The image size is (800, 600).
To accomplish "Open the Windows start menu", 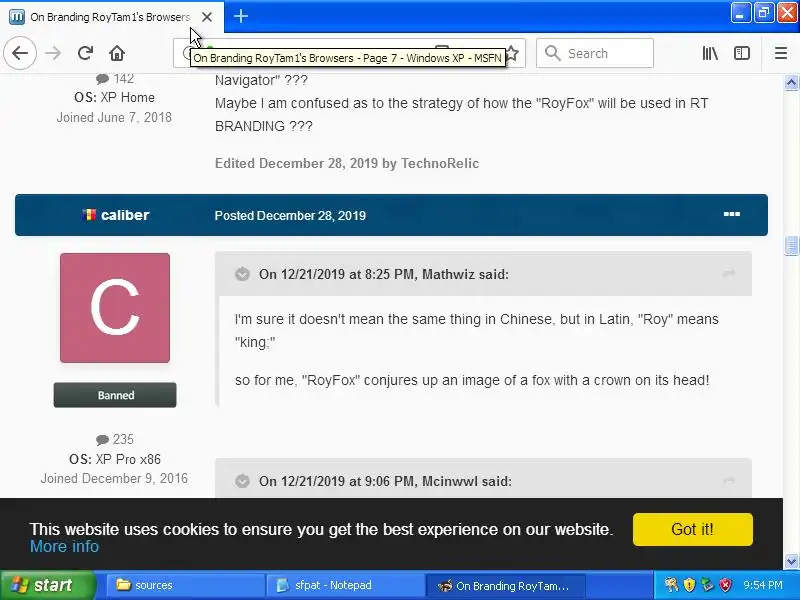I will [48, 585].
